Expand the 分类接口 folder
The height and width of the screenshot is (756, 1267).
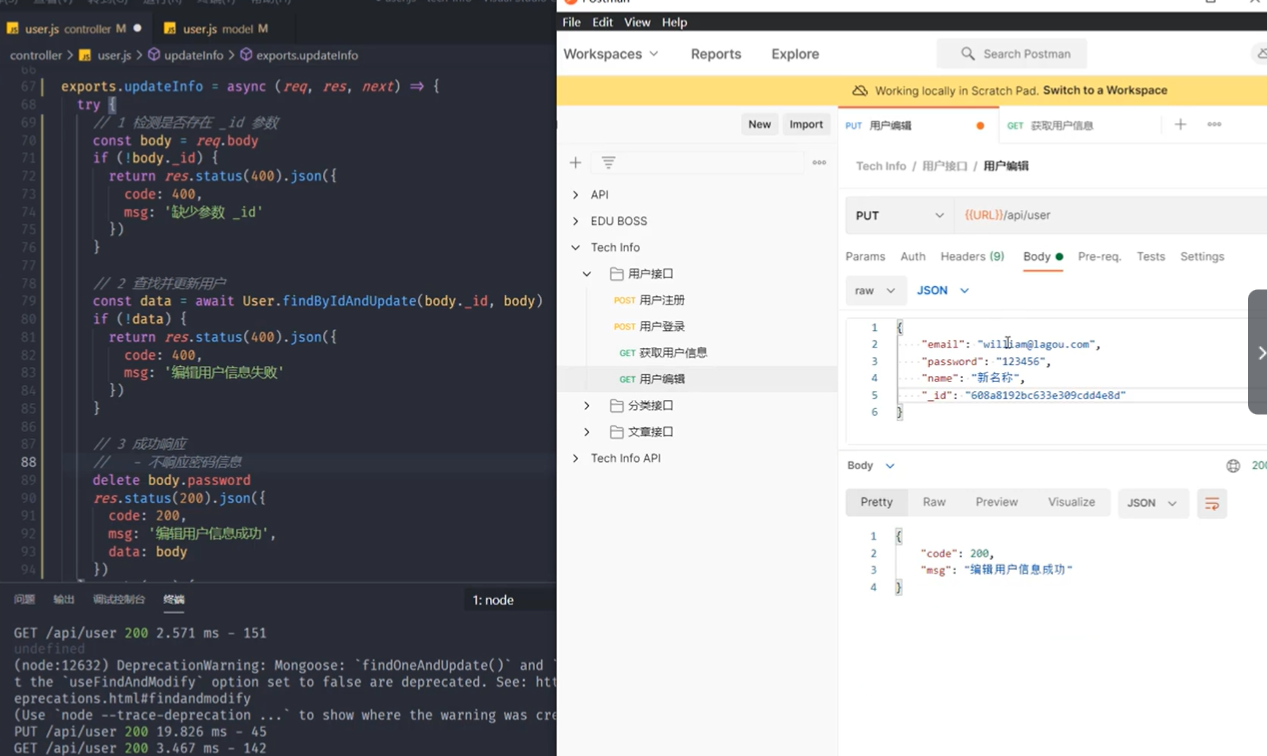tap(587, 405)
